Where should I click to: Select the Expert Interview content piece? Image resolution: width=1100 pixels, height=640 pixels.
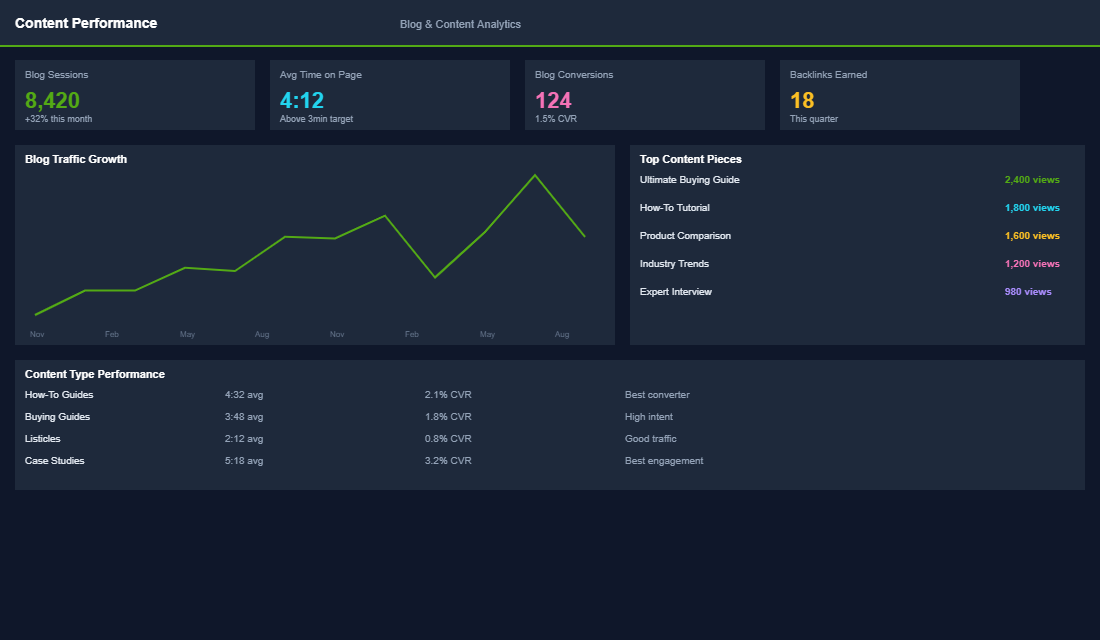(676, 291)
